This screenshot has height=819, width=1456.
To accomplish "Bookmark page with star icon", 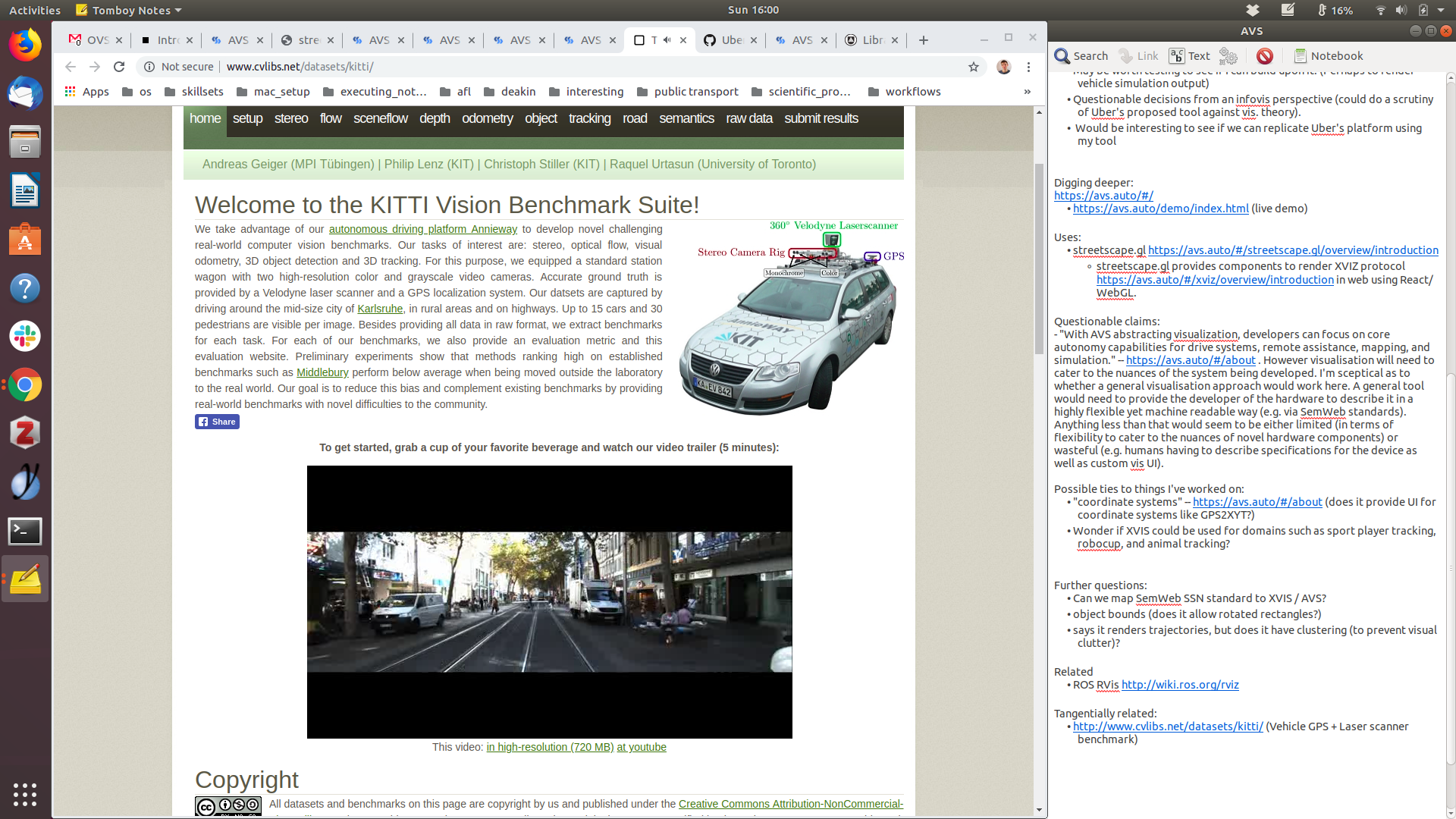I will (974, 67).
